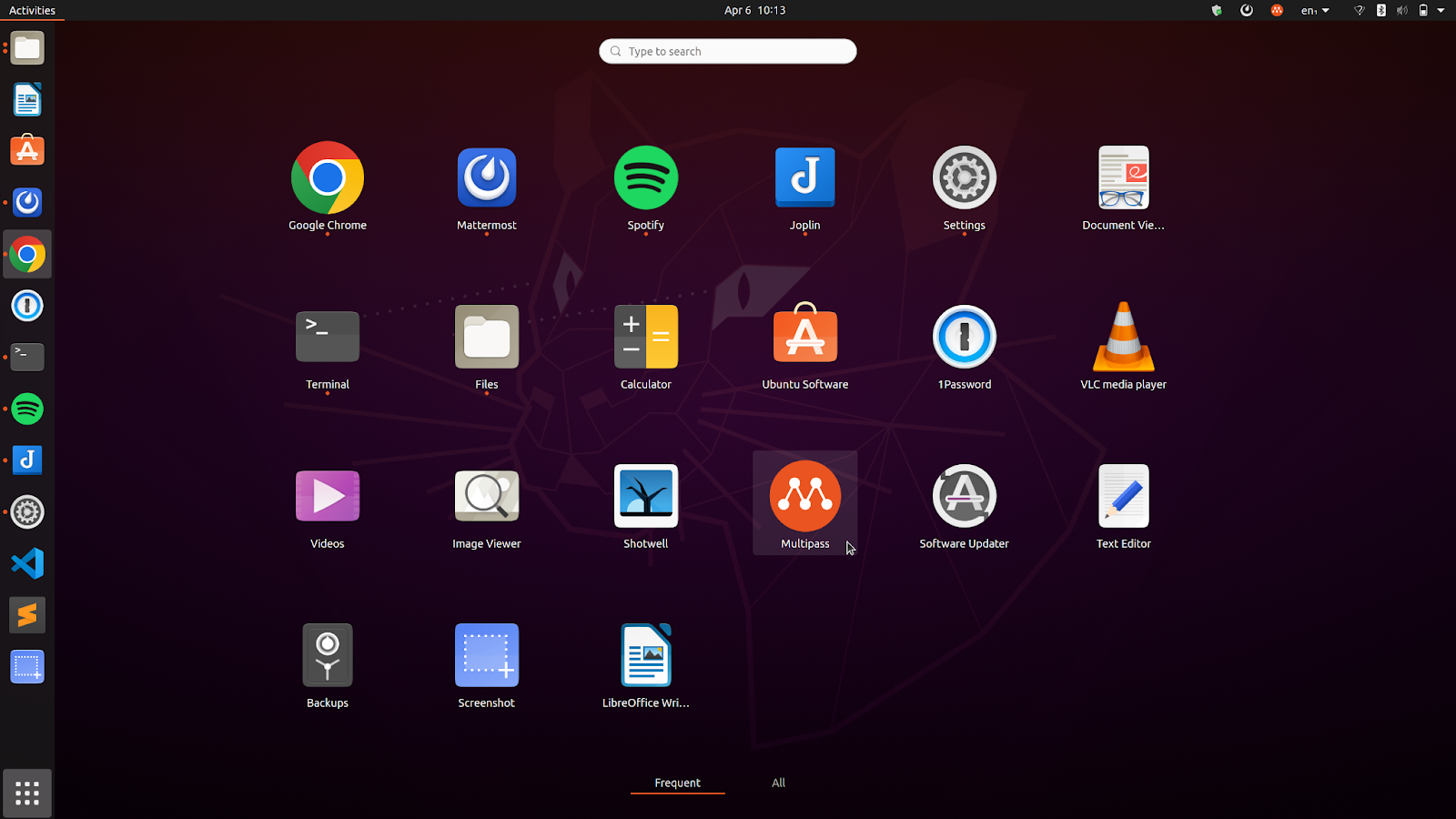Open 1Password from the app grid
The height and width of the screenshot is (819, 1456).
(964, 338)
